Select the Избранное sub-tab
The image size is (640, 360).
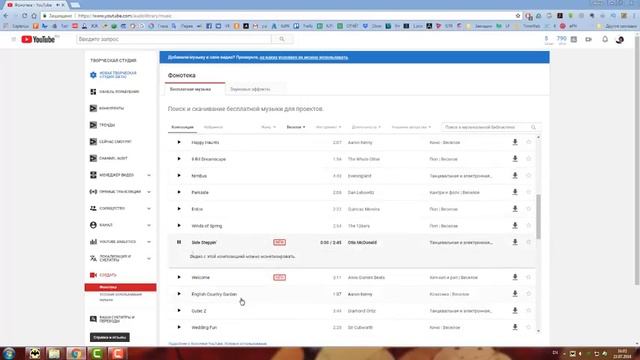pos(213,127)
